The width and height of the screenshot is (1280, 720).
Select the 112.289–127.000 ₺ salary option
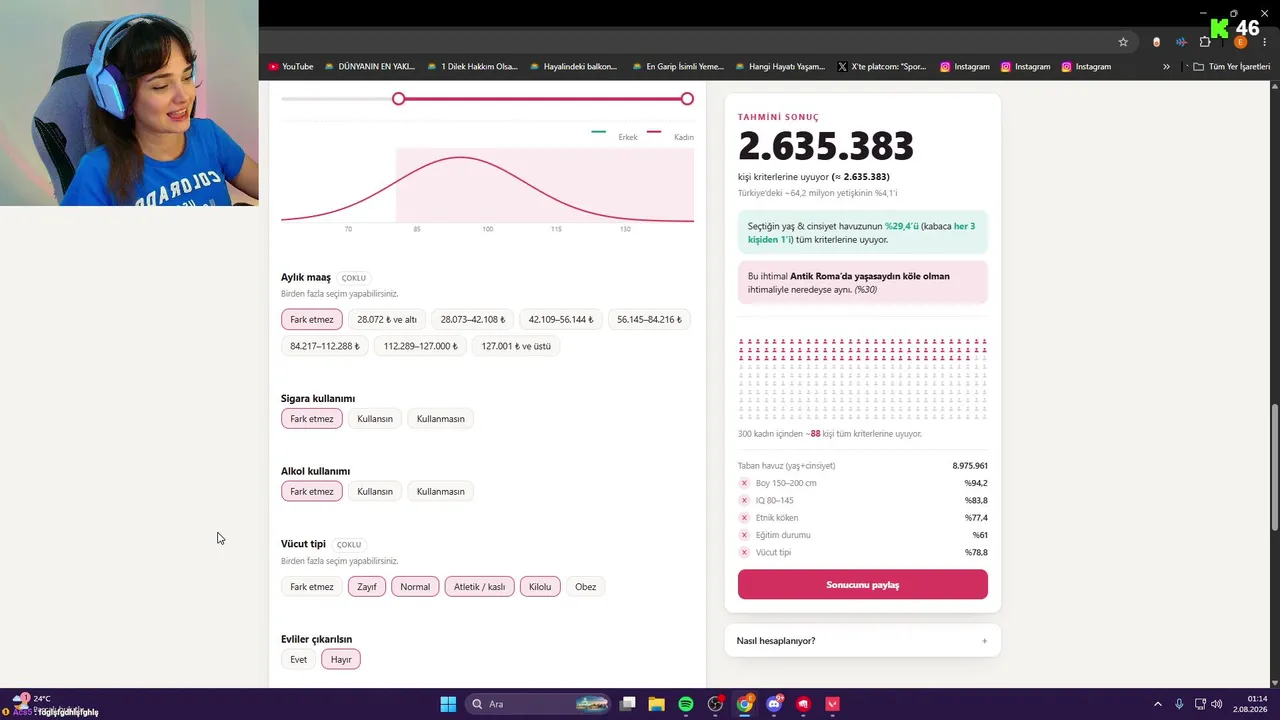point(421,346)
